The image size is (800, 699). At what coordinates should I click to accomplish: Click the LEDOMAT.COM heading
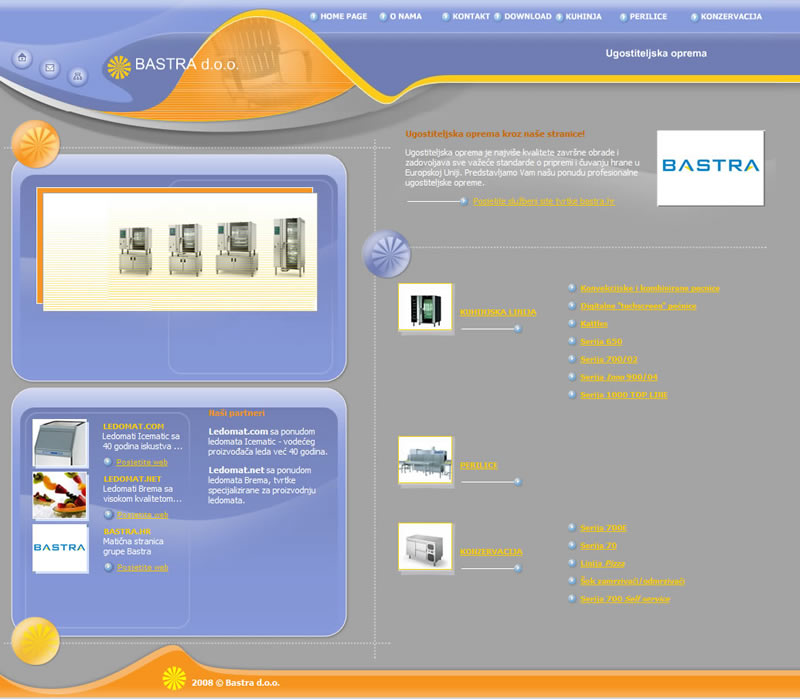coord(133,427)
